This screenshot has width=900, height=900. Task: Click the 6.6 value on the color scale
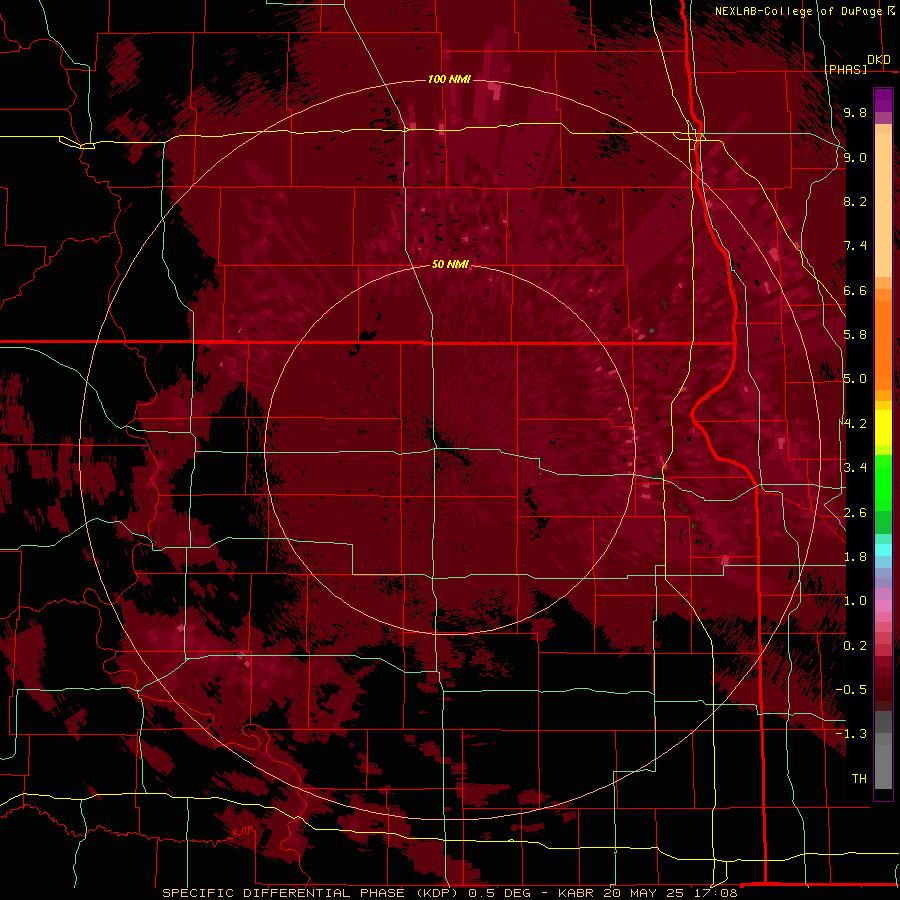[x=855, y=290]
